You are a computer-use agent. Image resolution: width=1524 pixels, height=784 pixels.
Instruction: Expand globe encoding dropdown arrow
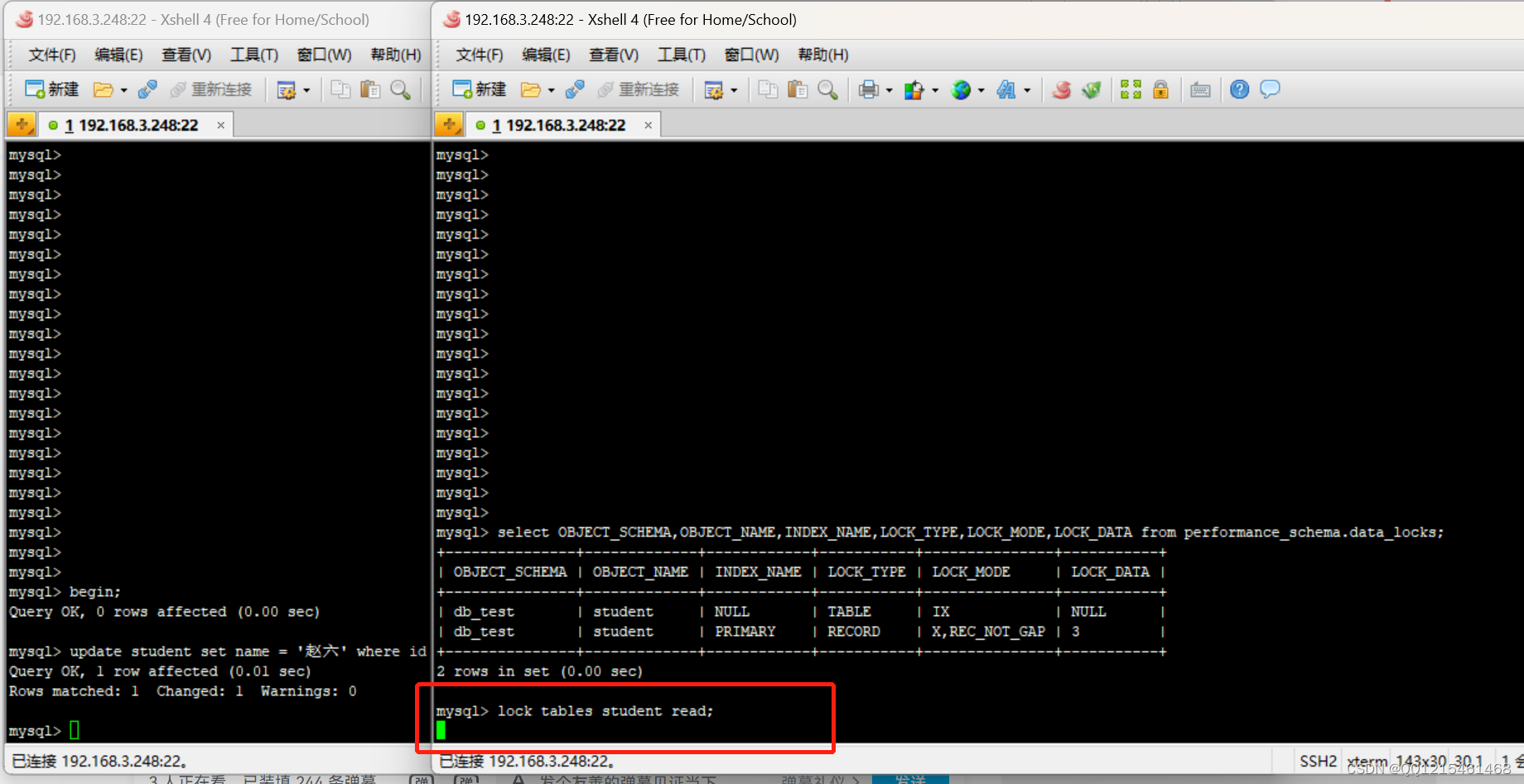(981, 90)
